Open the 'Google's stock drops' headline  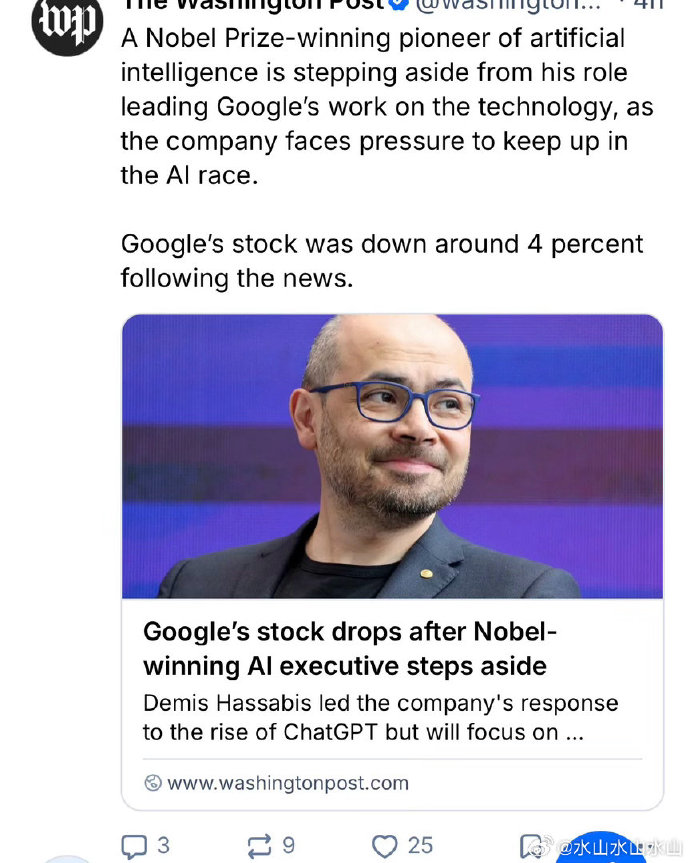click(x=350, y=649)
